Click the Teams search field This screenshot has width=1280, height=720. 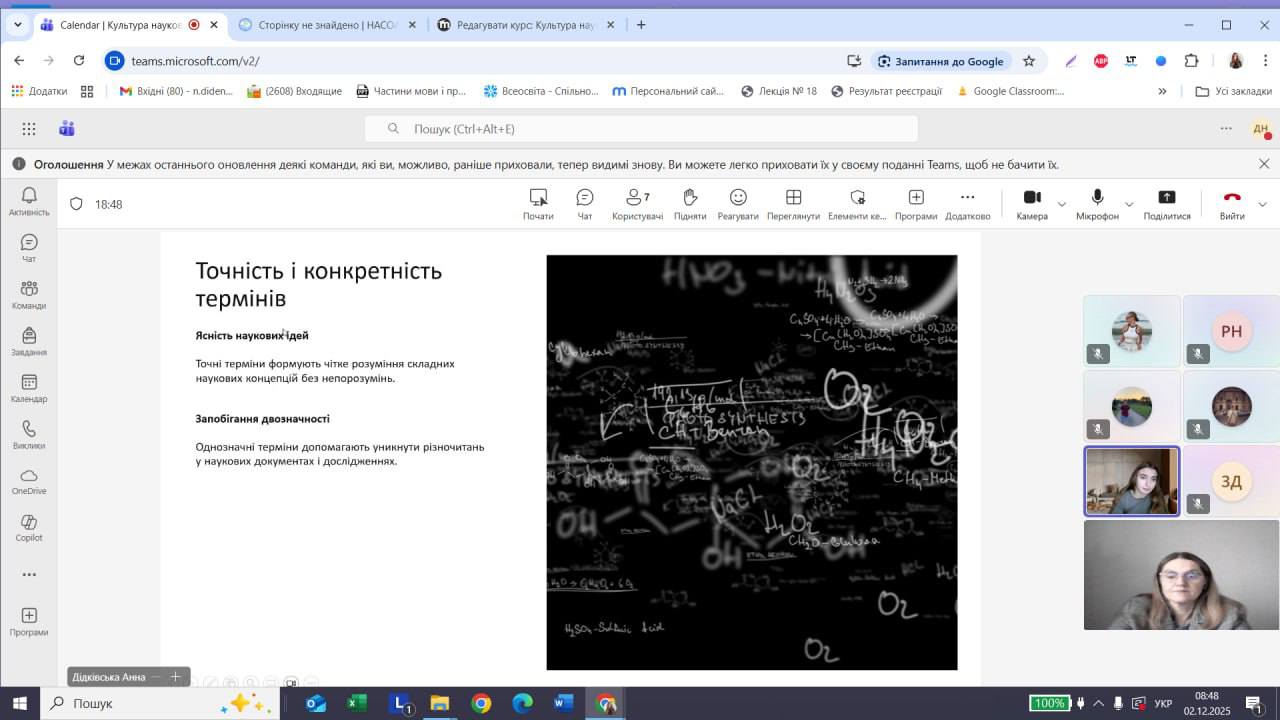640,129
